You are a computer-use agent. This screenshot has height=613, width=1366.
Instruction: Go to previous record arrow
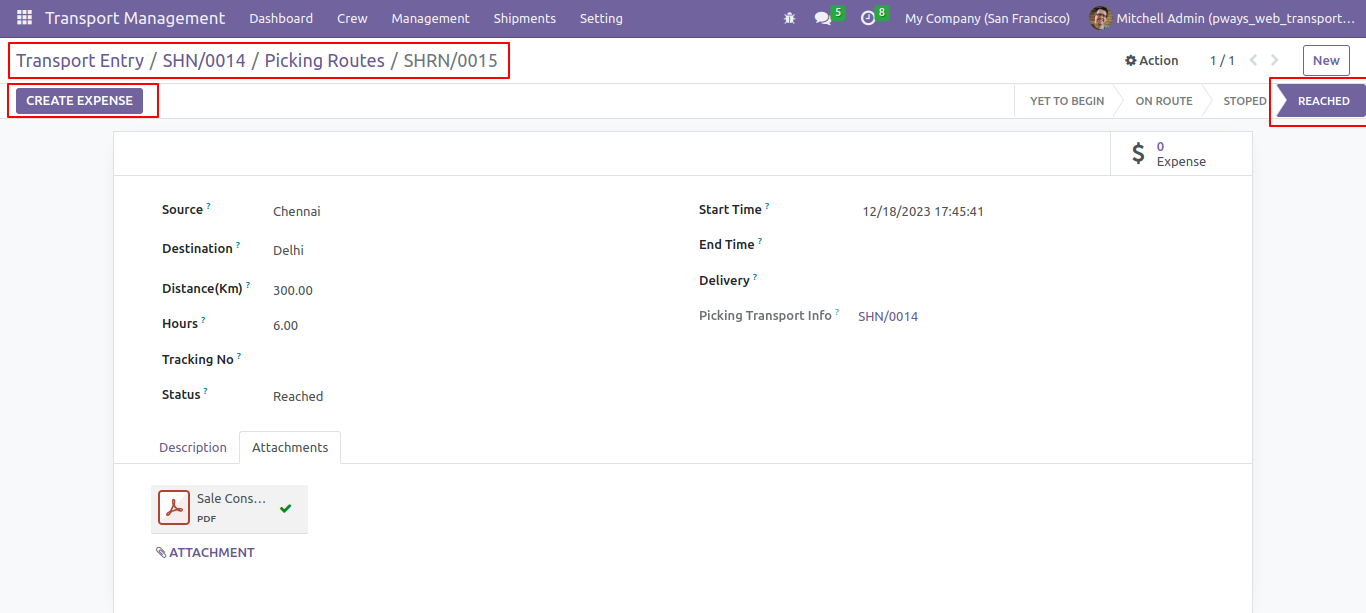point(1253,60)
